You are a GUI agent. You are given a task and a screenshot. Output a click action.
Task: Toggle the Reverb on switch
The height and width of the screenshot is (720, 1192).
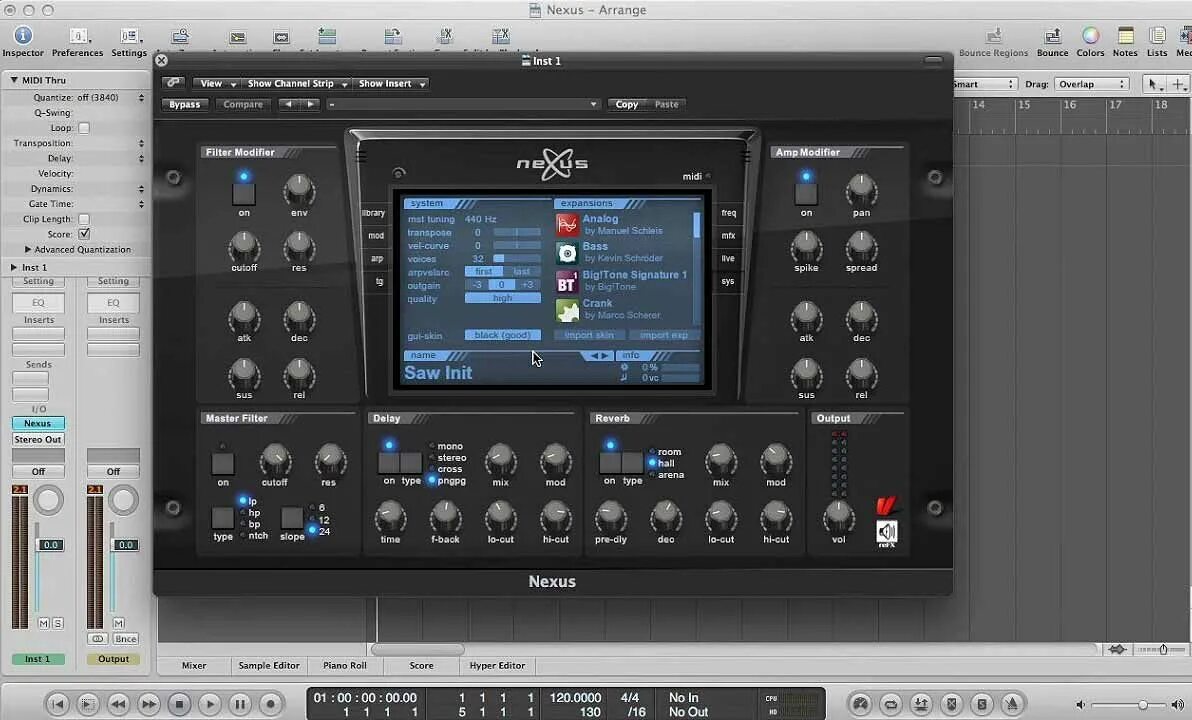[610, 462]
